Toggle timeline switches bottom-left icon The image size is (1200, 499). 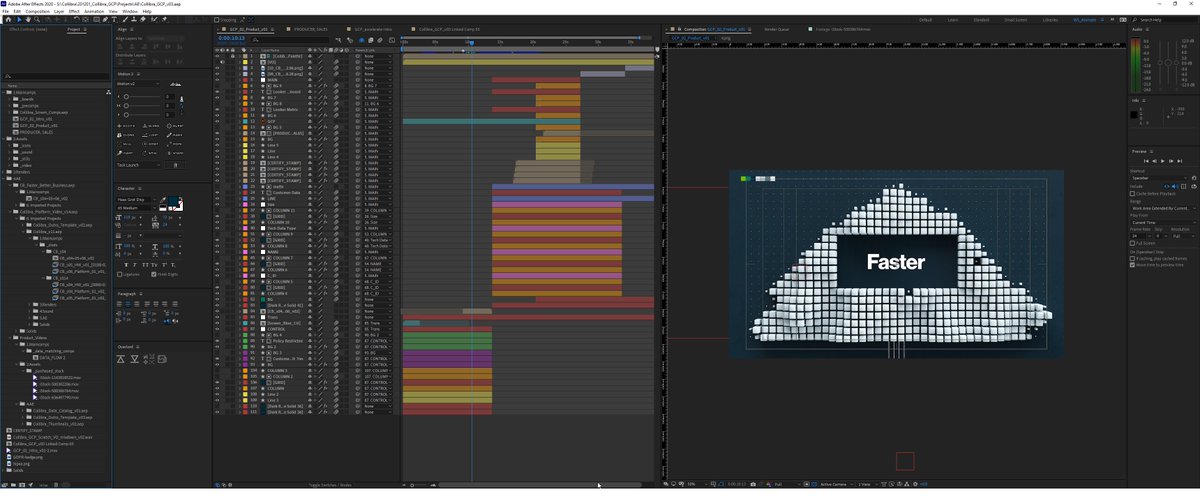(218, 485)
